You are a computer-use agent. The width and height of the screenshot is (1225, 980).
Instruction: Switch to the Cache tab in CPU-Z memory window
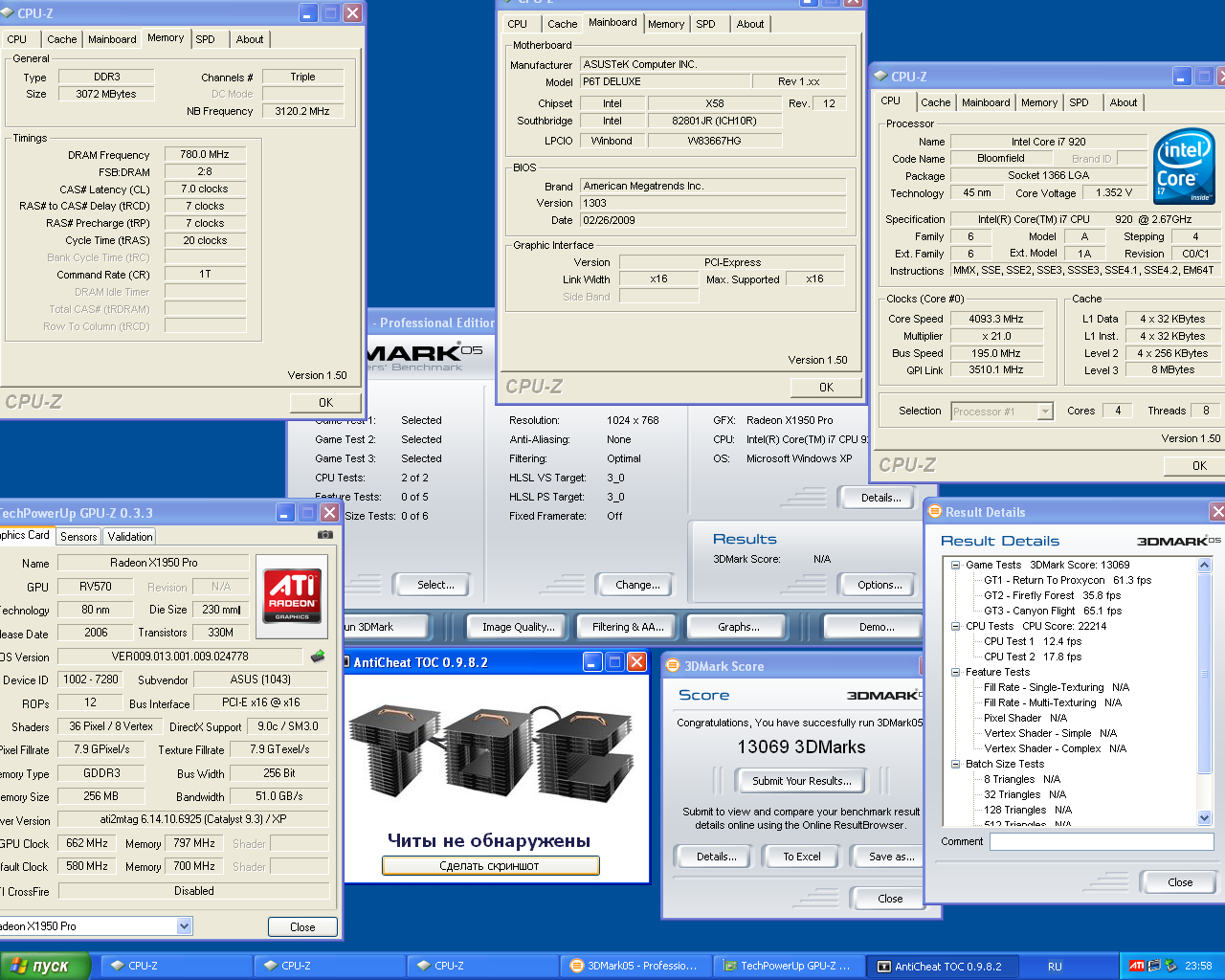62,39
